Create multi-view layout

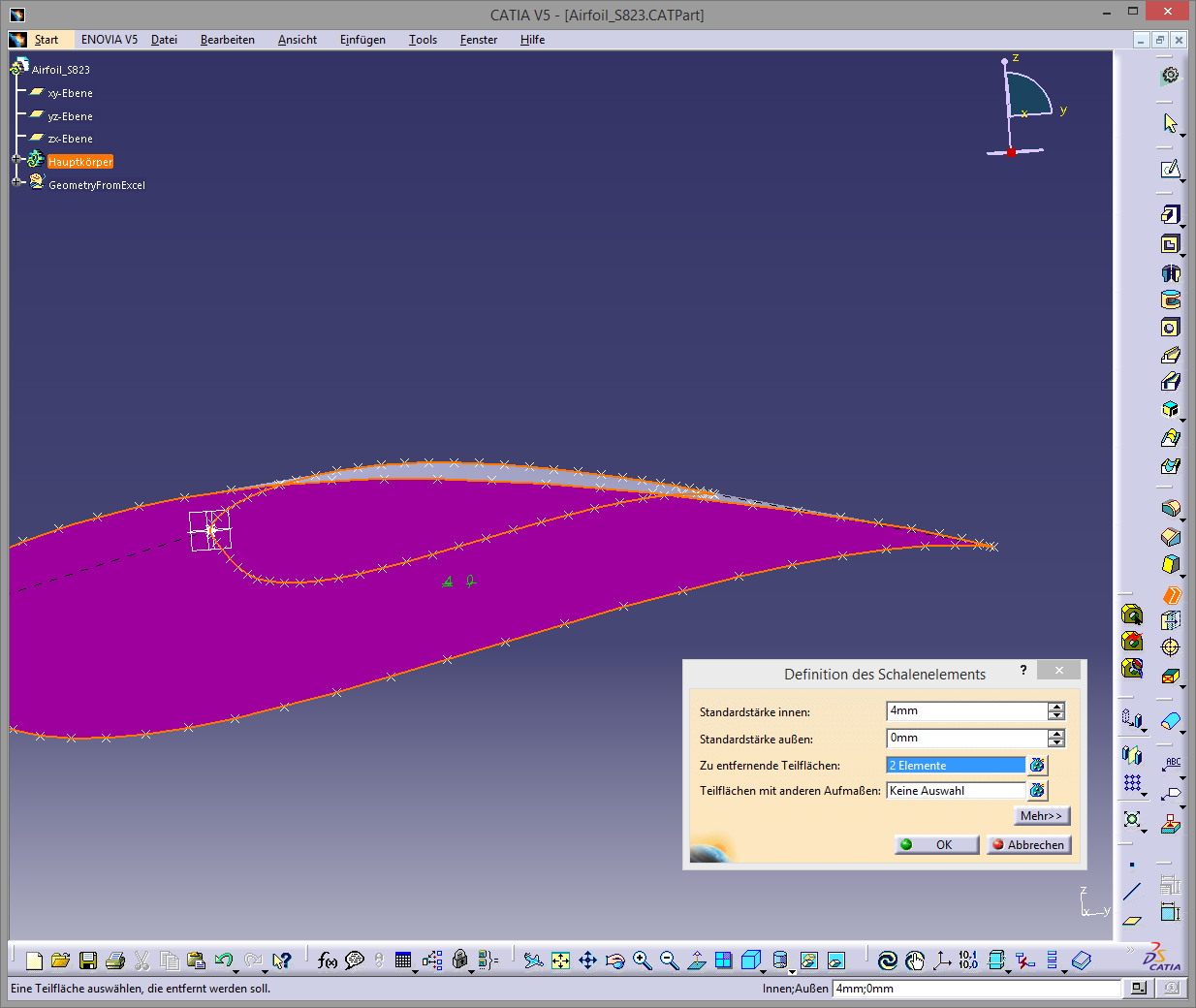point(723,961)
